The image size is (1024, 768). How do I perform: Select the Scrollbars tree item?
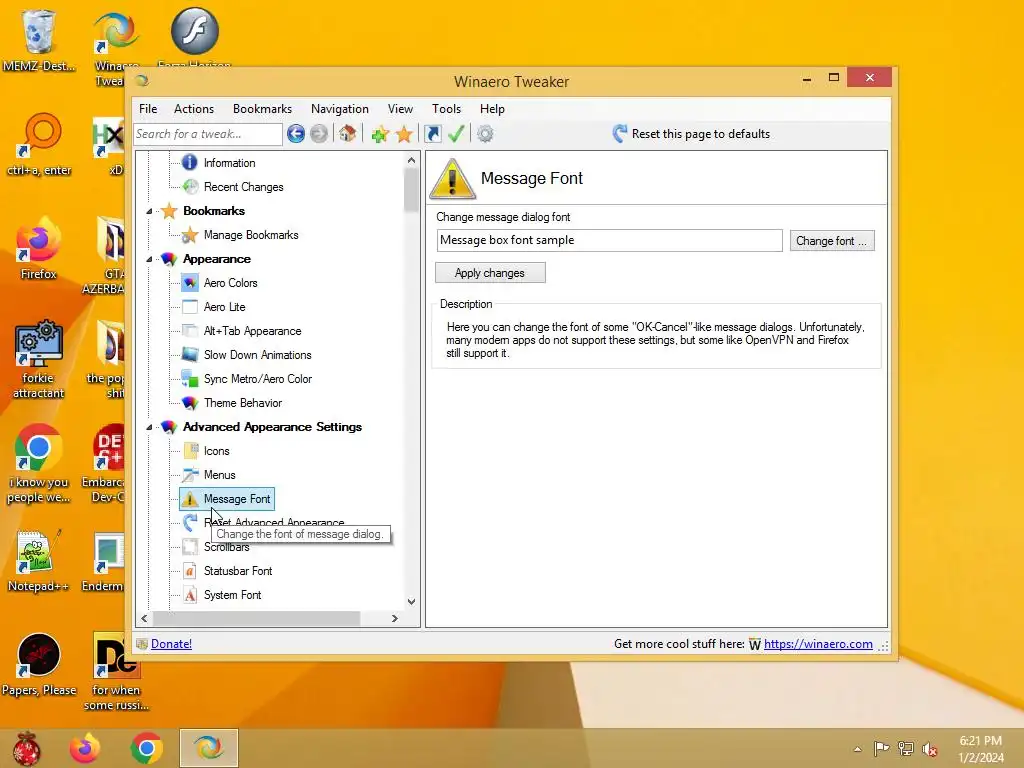(x=227, y=547)
